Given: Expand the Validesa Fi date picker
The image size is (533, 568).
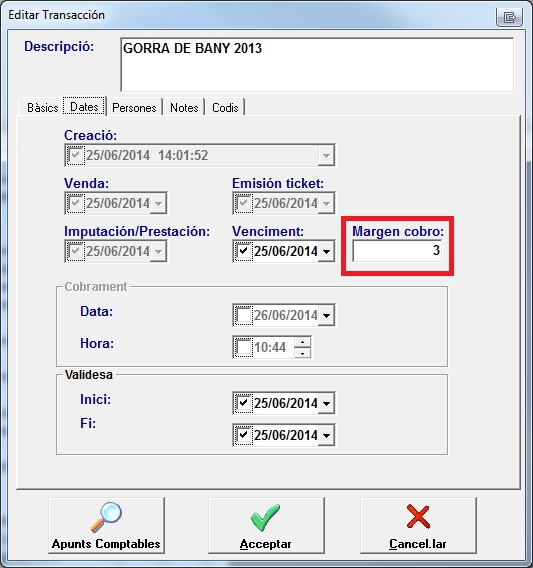Looking at the screenshot, I should (x=326, y=435).
